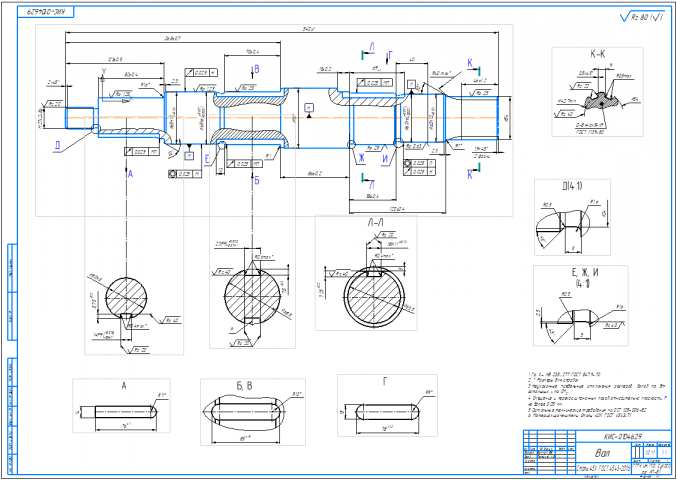Select the detail circle "Ж" on the shaft
The image size is (677, 480).
352,143
